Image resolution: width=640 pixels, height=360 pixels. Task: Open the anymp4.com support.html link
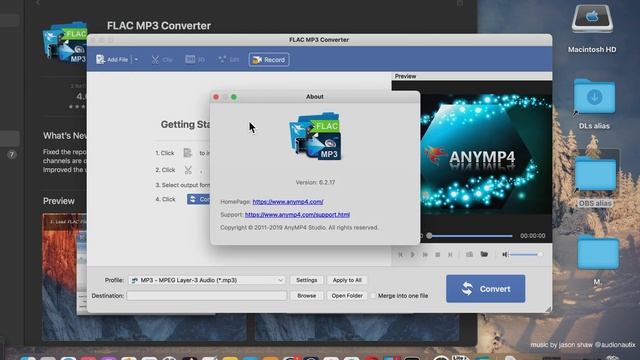pos(297,214)
